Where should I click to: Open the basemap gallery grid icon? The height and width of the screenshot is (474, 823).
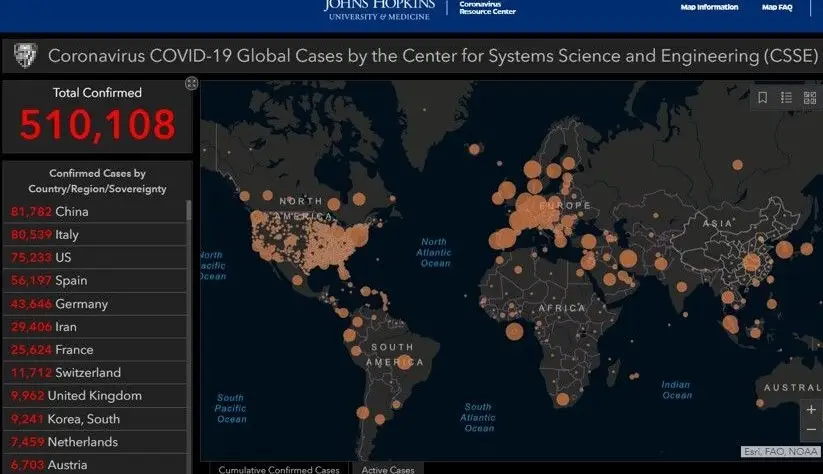coord(810,97)
